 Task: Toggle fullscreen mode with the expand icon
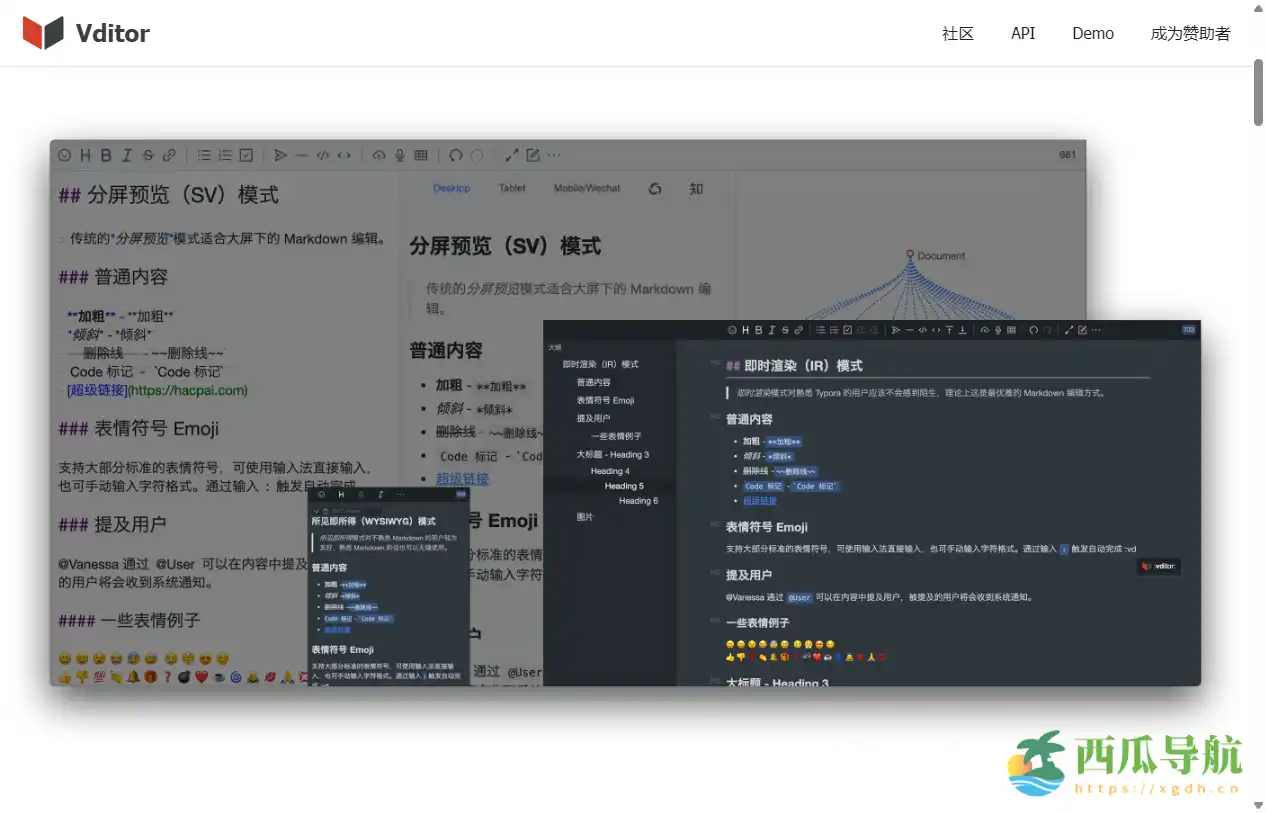(513, 155)
